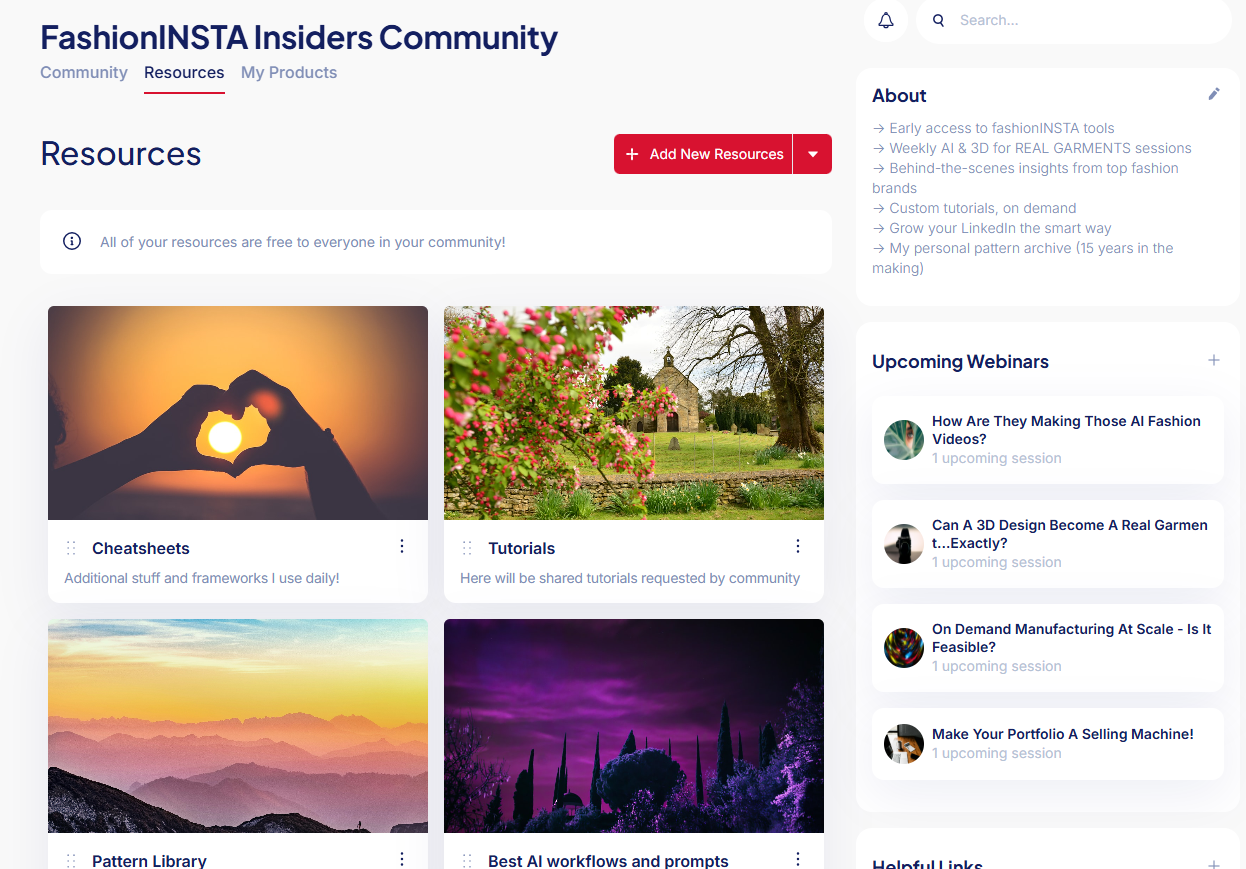Viewport: 1246px width, 869px height.
Task: Open Cheatsheets three-dot options menu
Action: [x=402, y=546]
